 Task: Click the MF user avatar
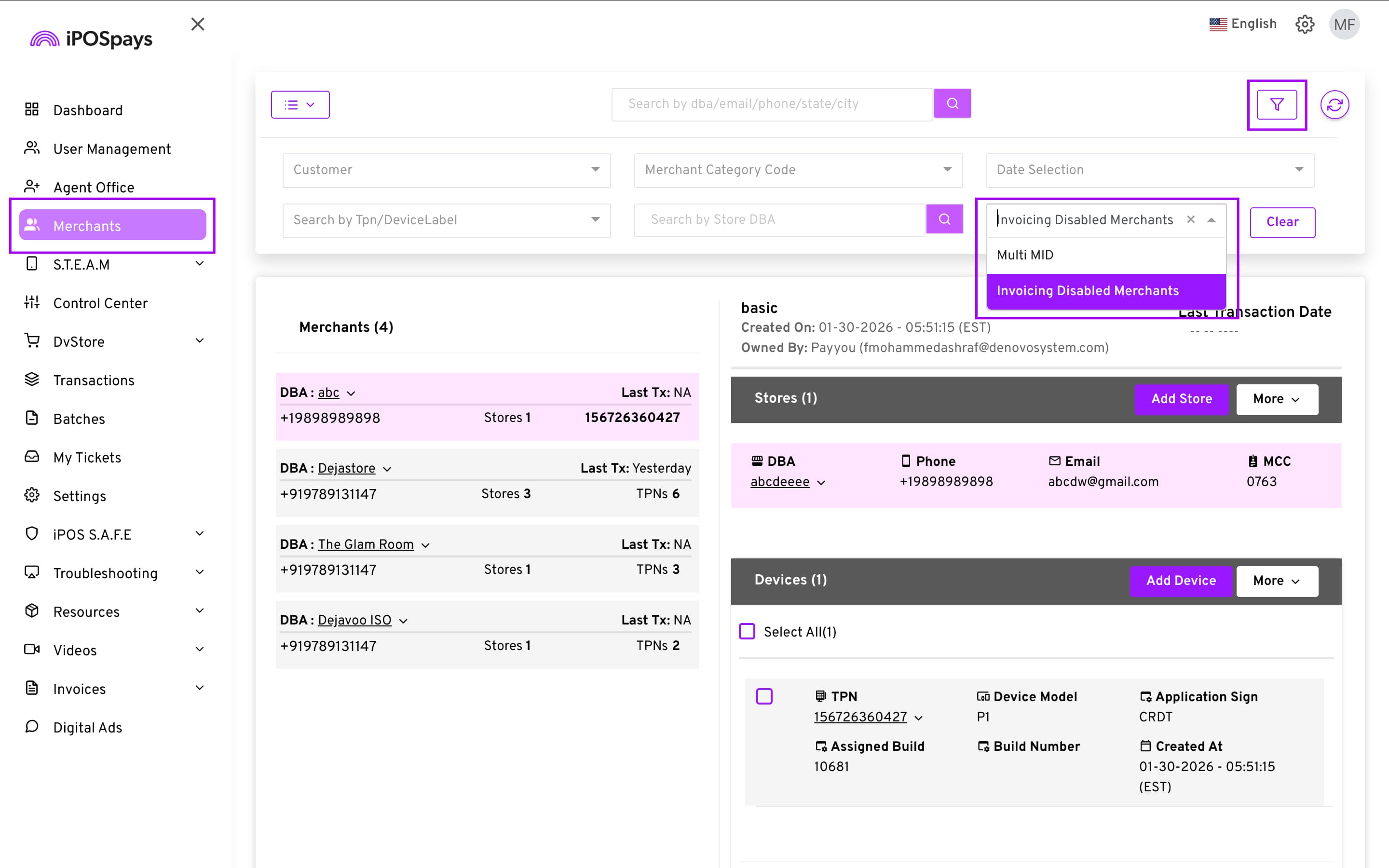click(x=1344, y=24)
